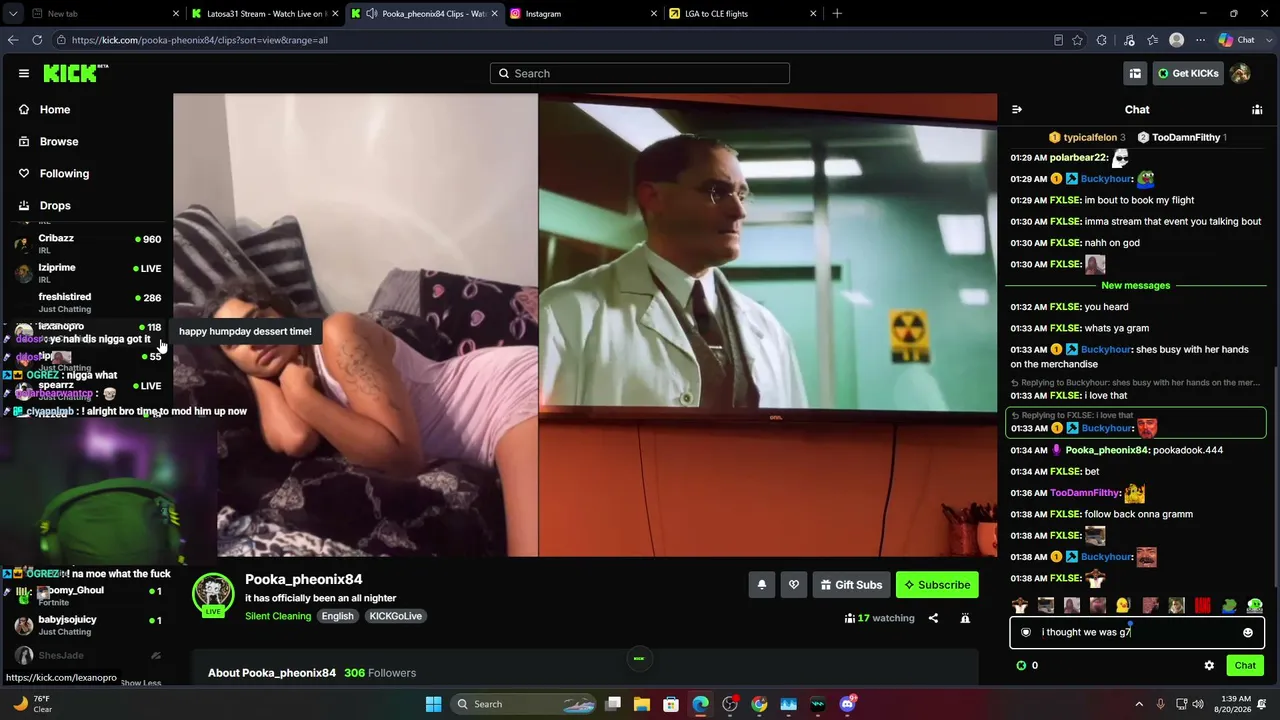The image size is (1280, 720).
Task: Open File Explorer from taskbar
Action: coord(642,704)
